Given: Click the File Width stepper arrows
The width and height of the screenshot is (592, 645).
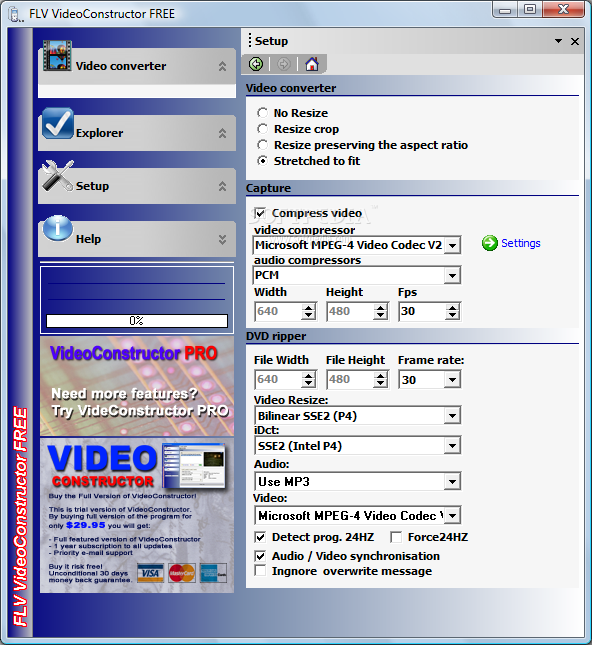Looking at the screenshot, I should tap(308, 379).
